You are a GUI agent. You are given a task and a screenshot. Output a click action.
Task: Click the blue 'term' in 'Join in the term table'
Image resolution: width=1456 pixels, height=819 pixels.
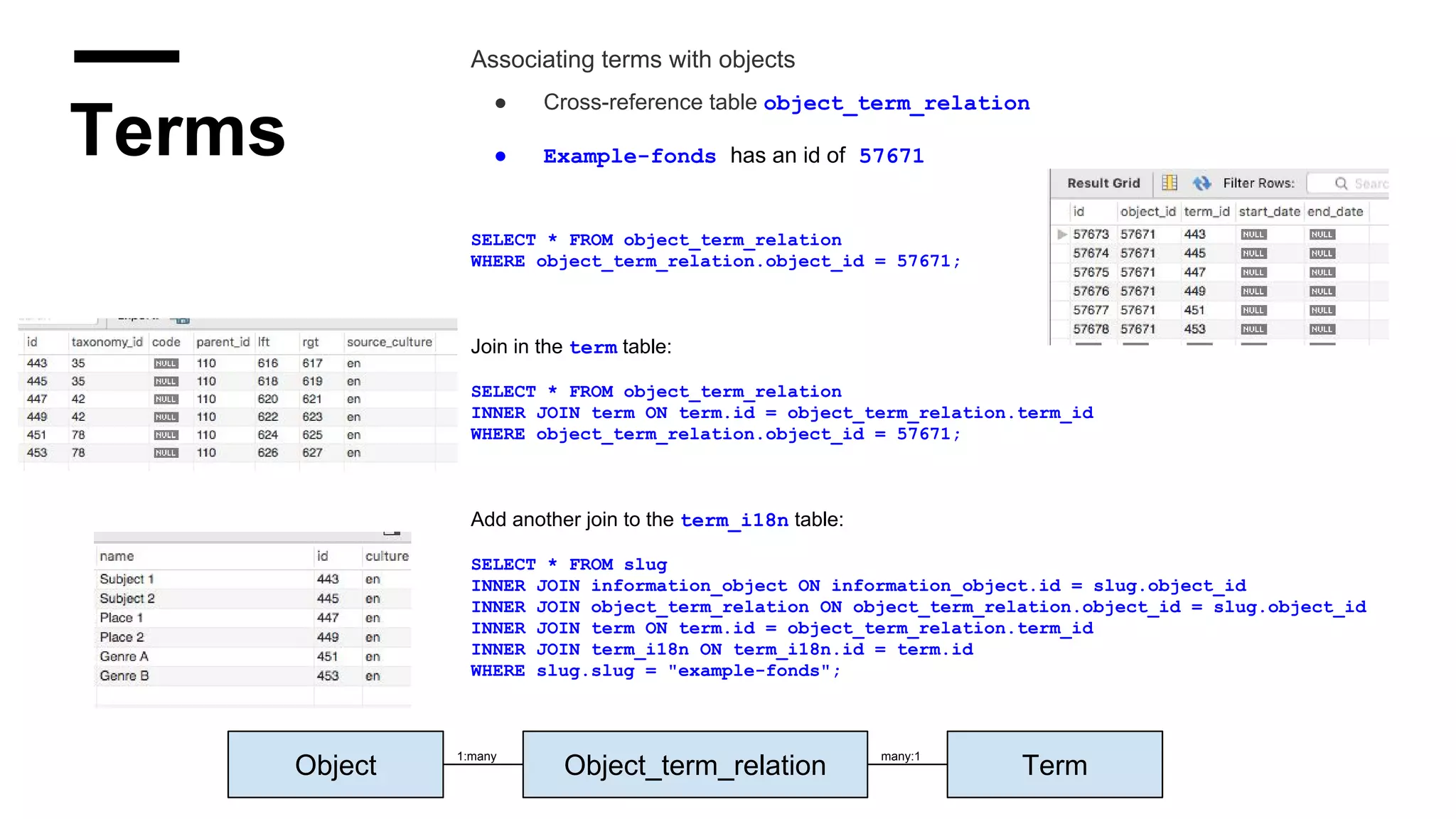coord(593,348)
